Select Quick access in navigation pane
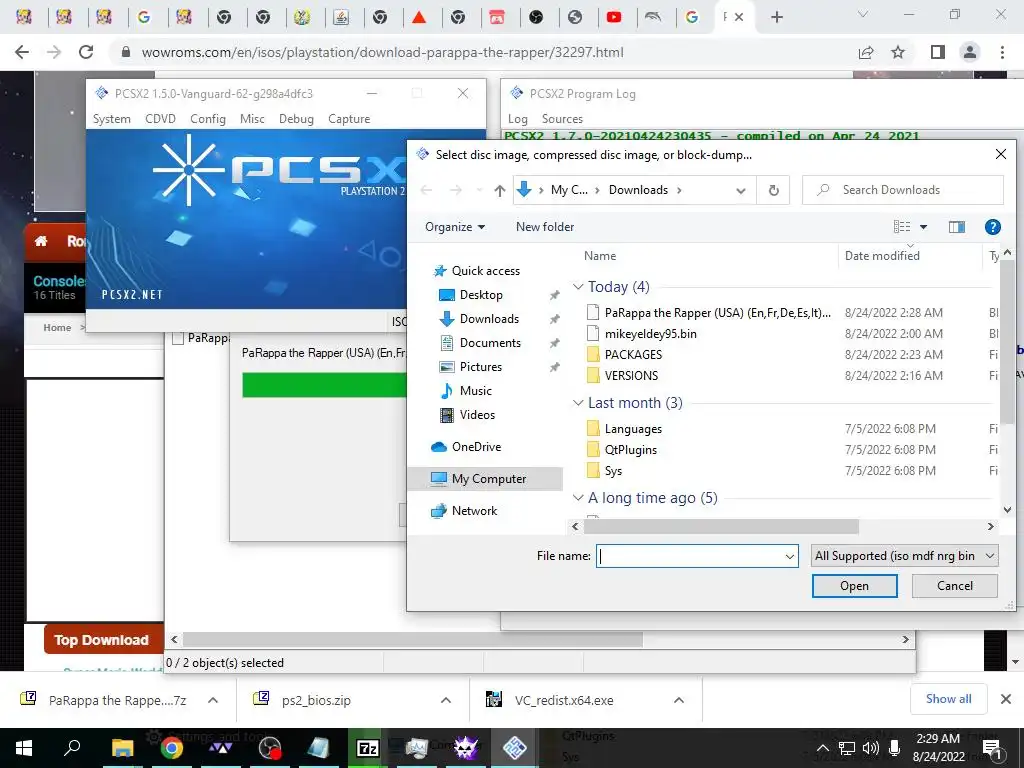The image size is (1024, 768). pos(485,270)
